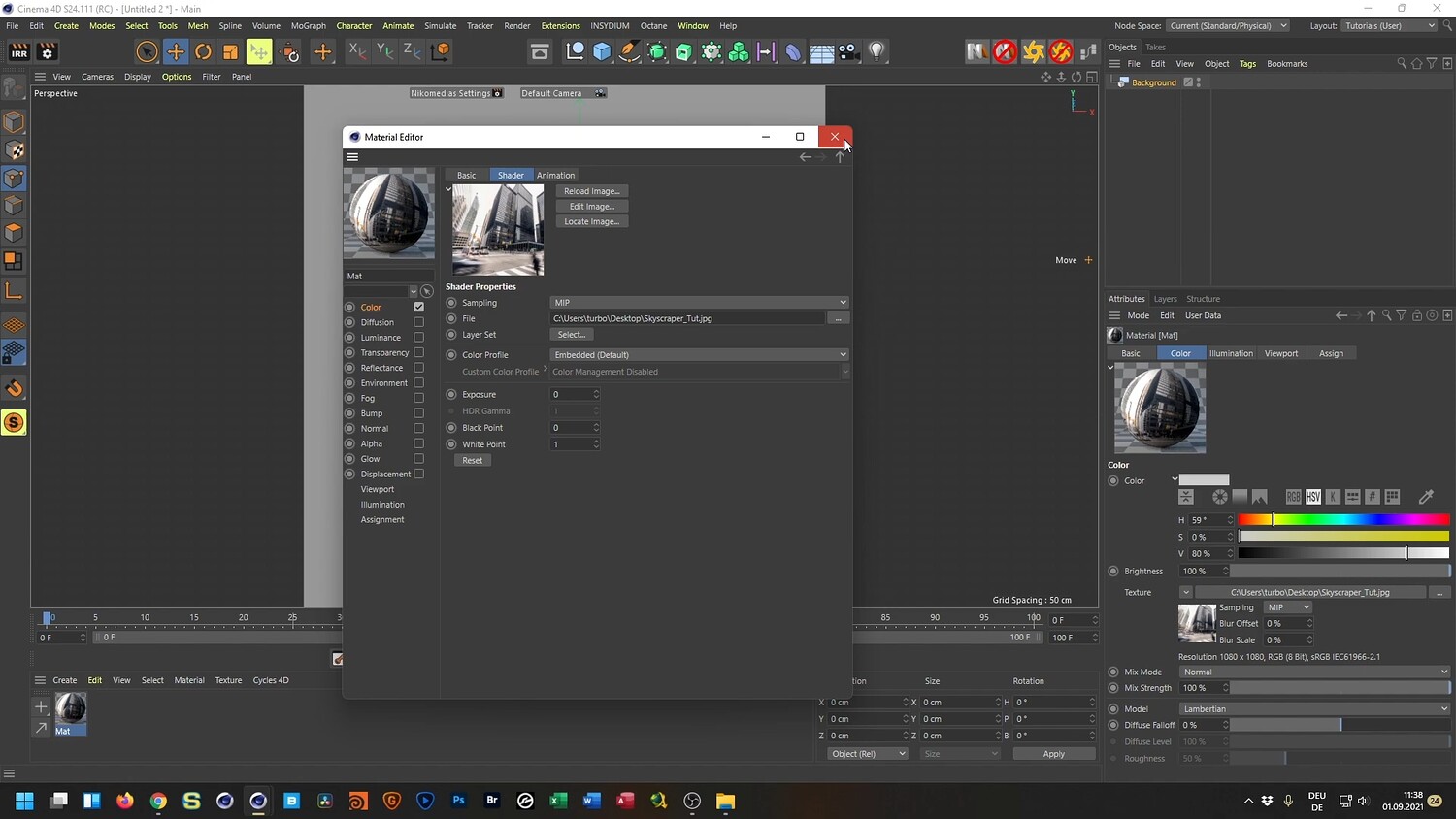Toggle Y axis lock

pyautogui.click(x=384, y=51)
